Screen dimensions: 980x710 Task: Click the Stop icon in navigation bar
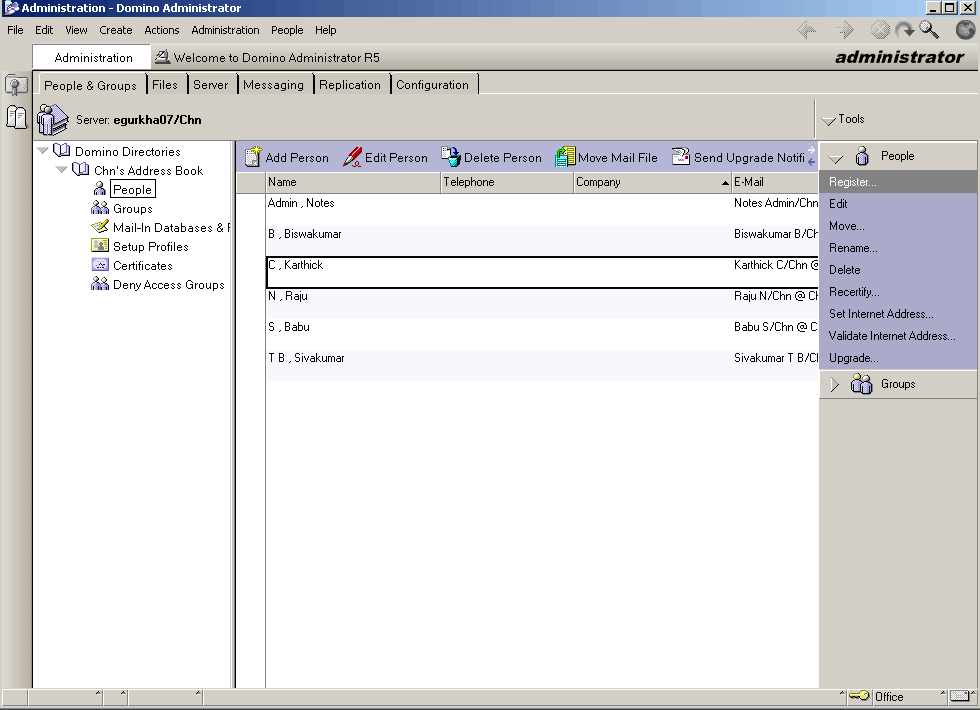pos(880,30)
